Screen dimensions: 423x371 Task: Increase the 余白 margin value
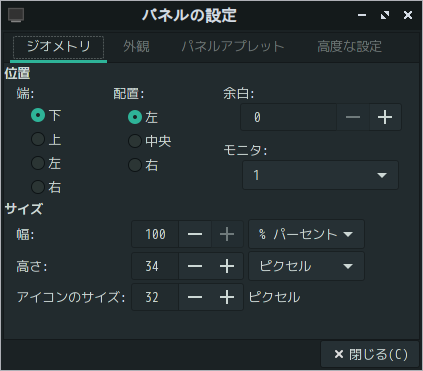pos(385,117)
